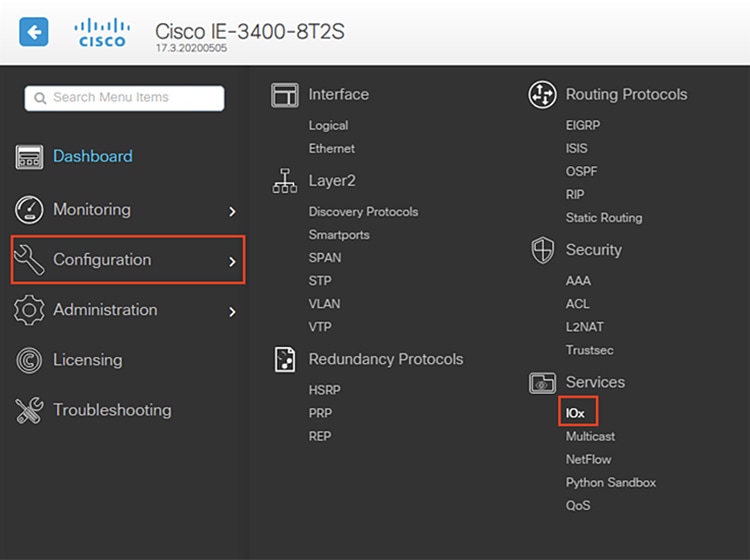Go to the Licensing menu item
This screenshot has height=560, width=750.
click(x=88, y=360)
